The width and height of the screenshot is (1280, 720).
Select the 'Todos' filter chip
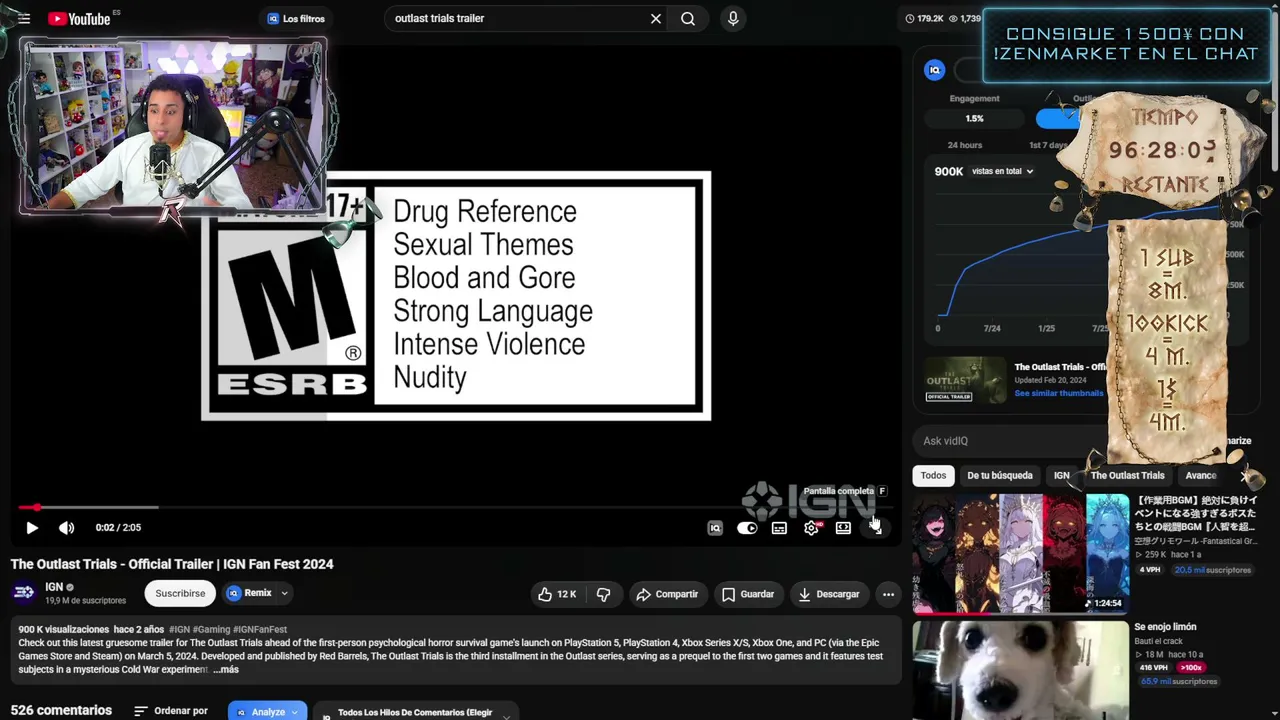point(934,476)
